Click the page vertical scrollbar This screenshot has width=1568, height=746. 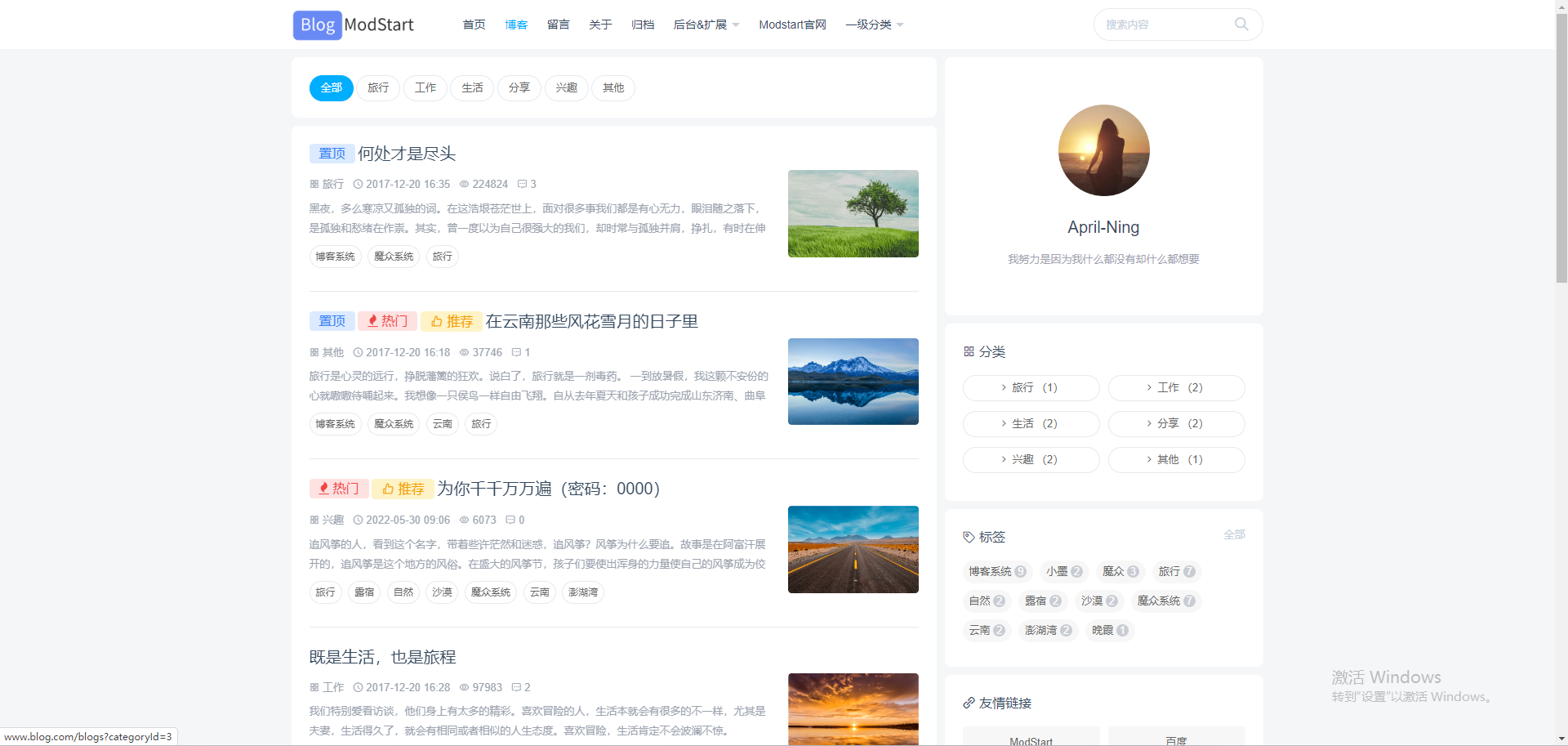tap(1561, 147)
